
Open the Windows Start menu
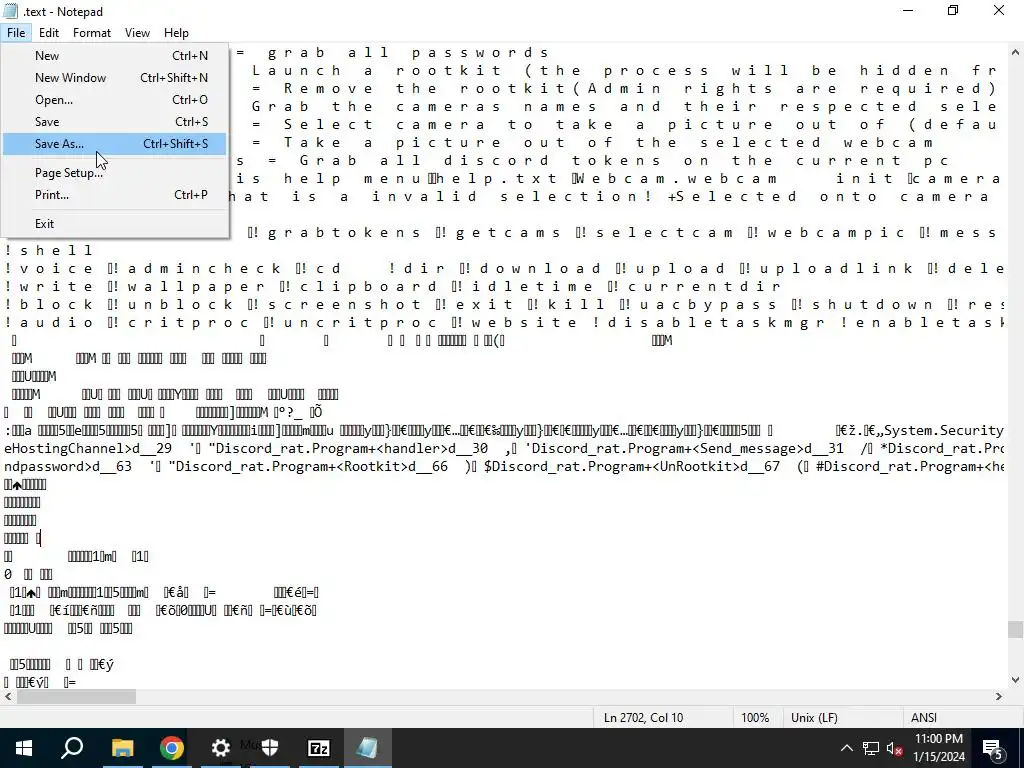pos(24,748)
